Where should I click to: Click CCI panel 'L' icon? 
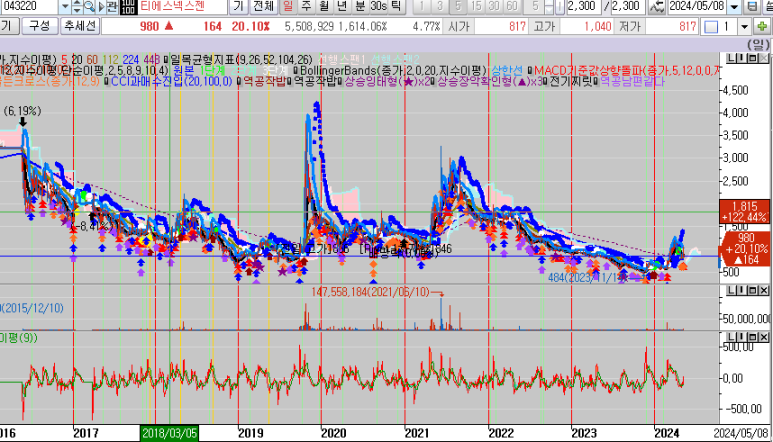[732, 337]
